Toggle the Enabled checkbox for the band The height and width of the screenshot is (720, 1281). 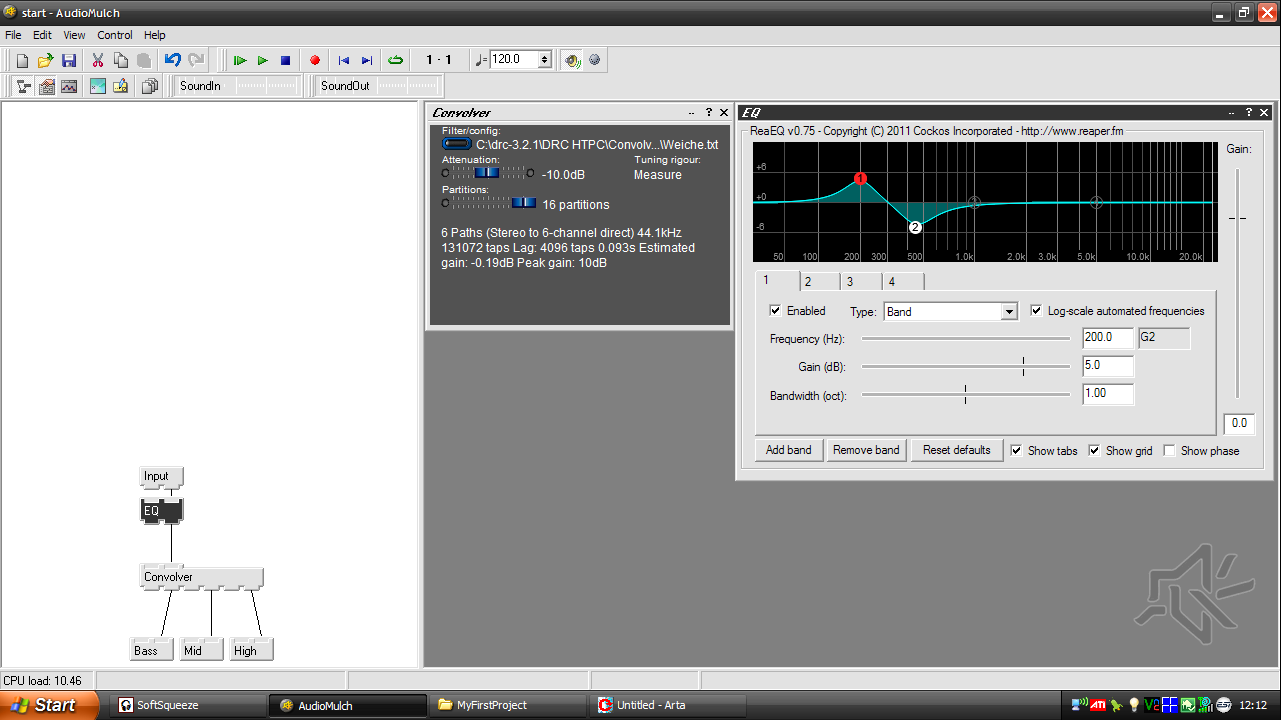pos(775,311)
